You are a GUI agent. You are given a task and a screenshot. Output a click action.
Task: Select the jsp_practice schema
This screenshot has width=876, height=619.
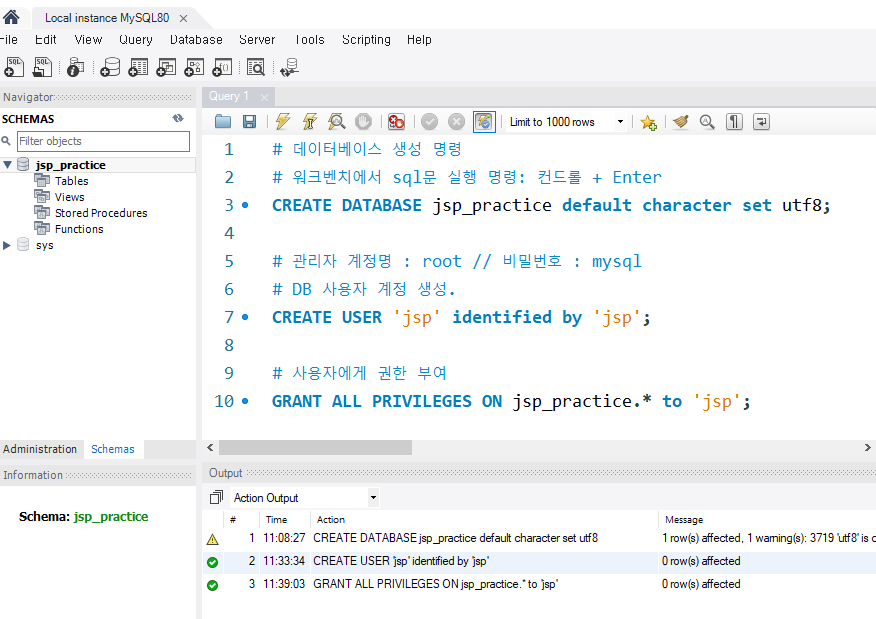coord(70,165)
